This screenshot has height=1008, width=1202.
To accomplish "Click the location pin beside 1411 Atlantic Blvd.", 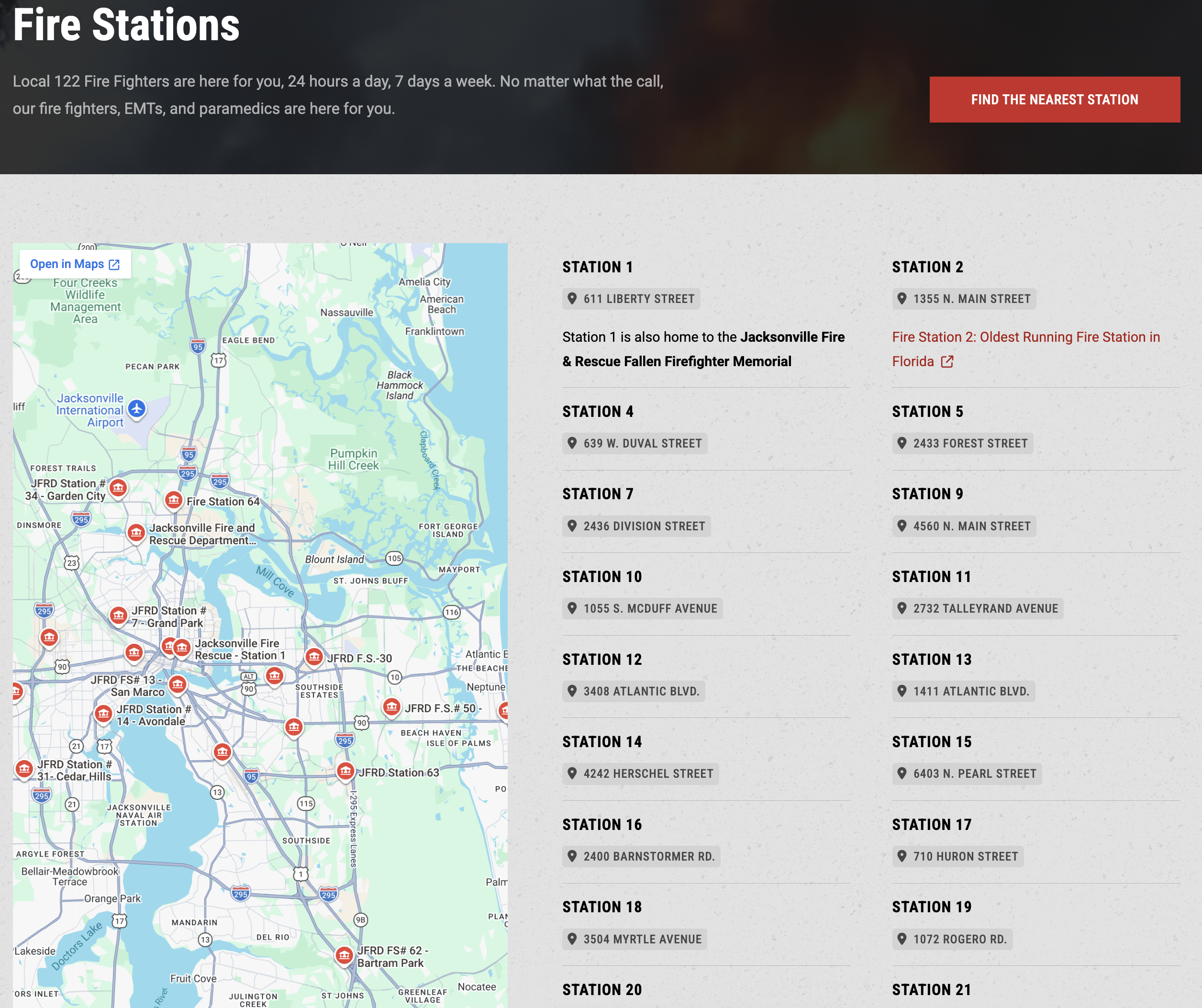I will pyautogui.click(x=901, y=691).
